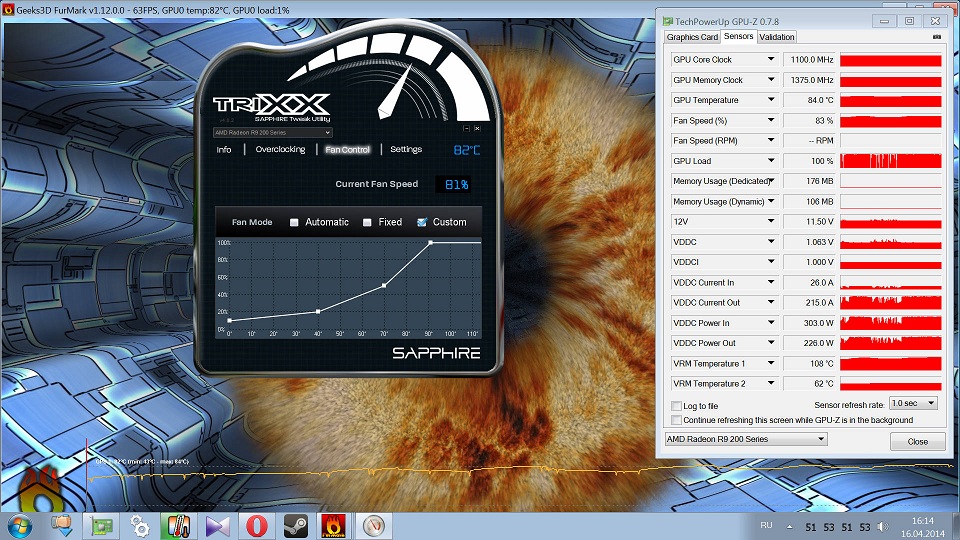
Task: Click the GPU-Z title bar app icon
Action: pyautogui.click(x=667, y=21)
